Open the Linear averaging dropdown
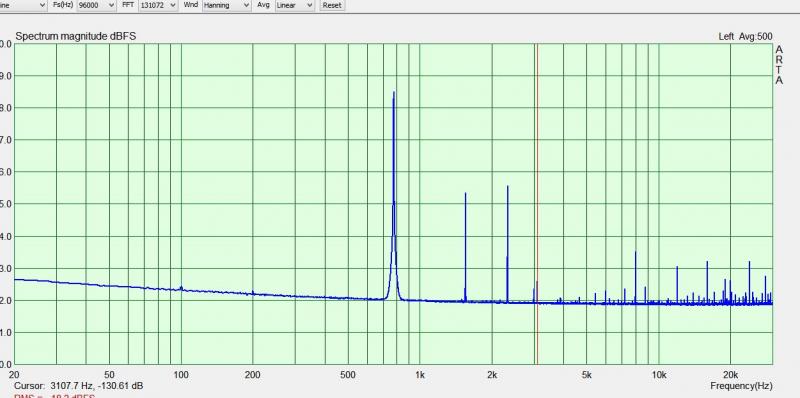This screenshot has width=800, height=398. [x=294, y=5]
